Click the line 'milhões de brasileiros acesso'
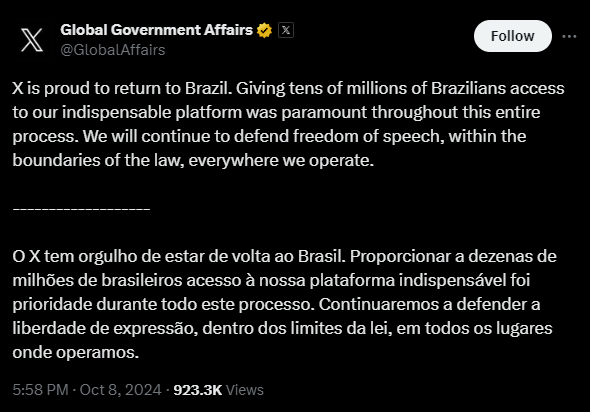Screen dimensions: 590x412 click(271, 281)
